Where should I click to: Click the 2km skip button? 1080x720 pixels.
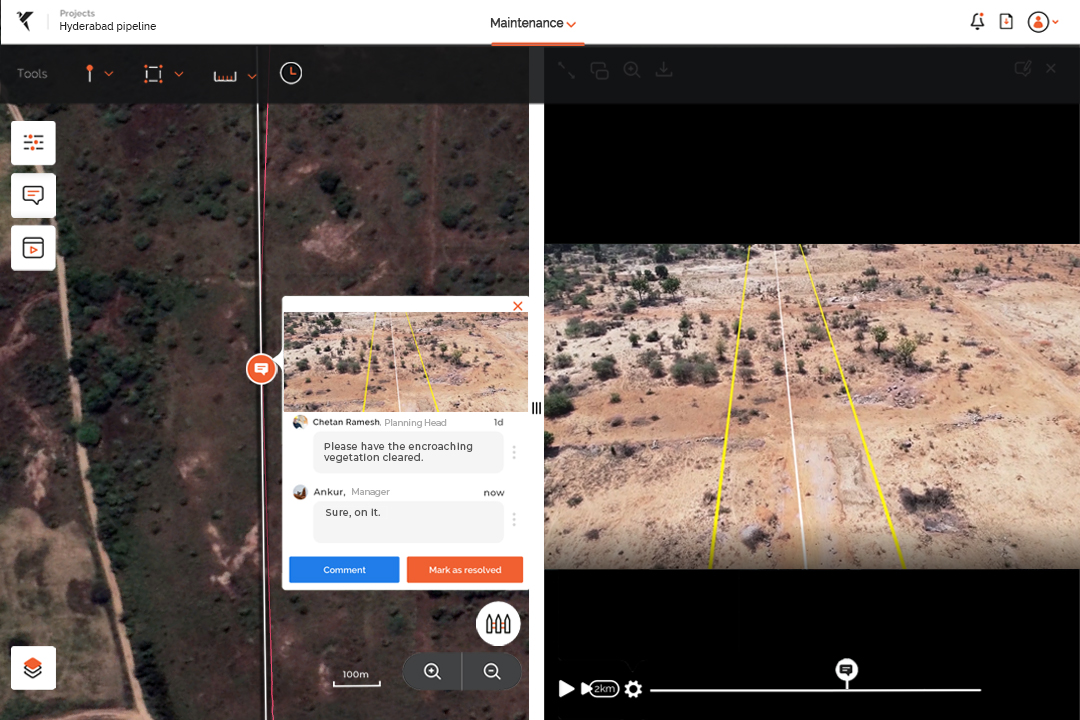pos(600,688)
